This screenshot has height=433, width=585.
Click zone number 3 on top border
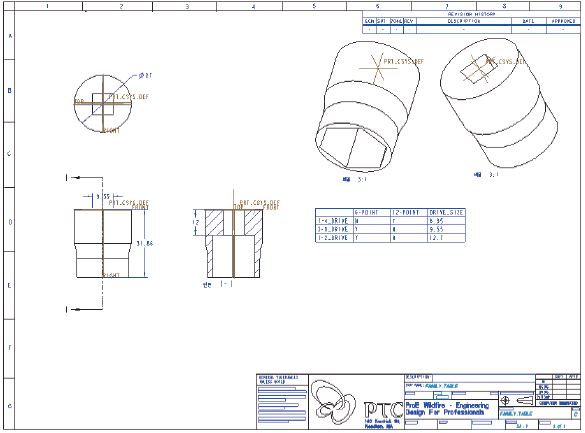coord(187,6)
